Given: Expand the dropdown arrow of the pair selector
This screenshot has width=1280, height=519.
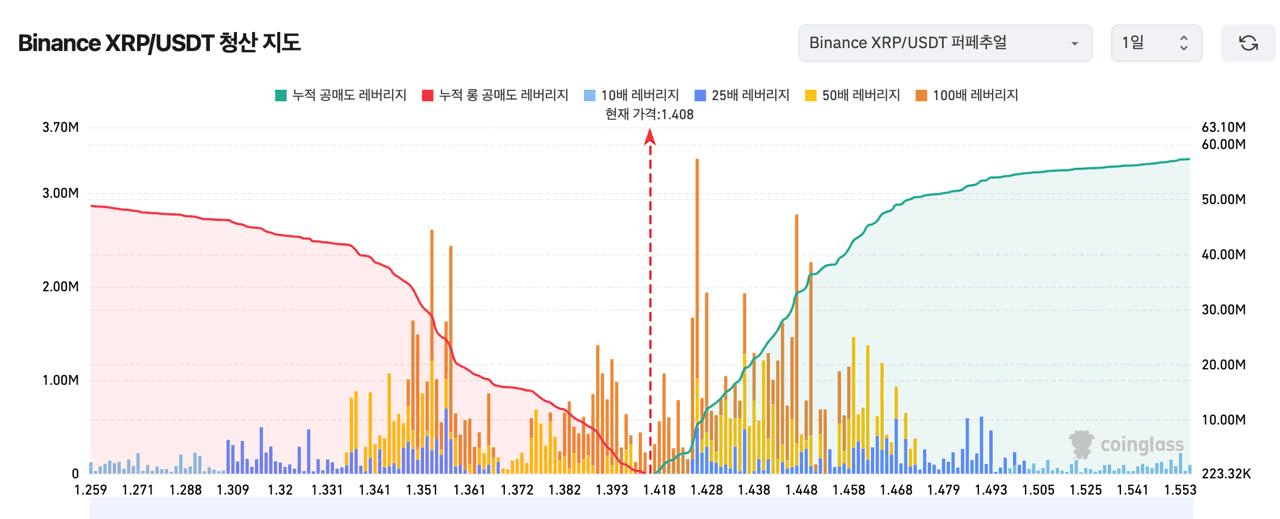Looking at the screenshot, I should click(1075, 44).
